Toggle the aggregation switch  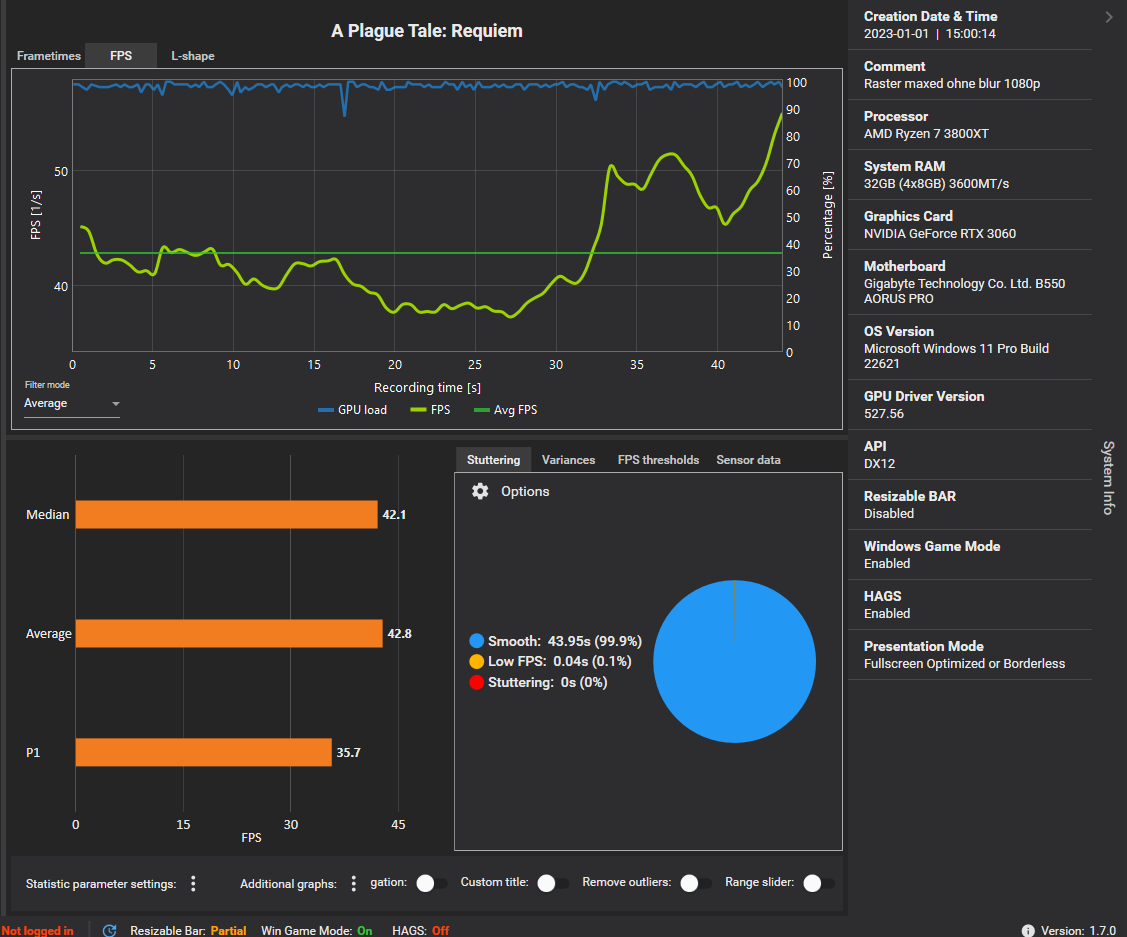point(431,883)
